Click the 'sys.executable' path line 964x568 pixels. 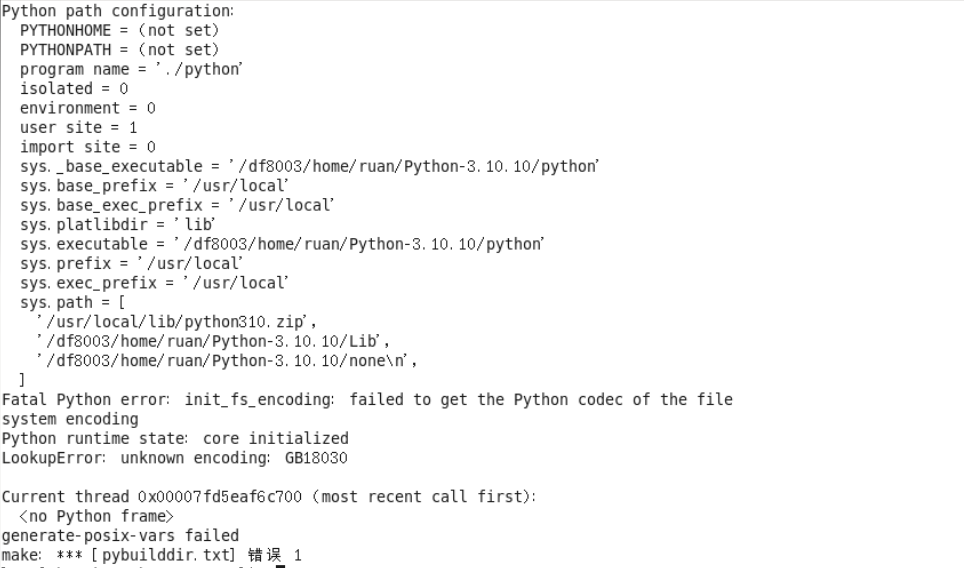click(x=281, y=244)
